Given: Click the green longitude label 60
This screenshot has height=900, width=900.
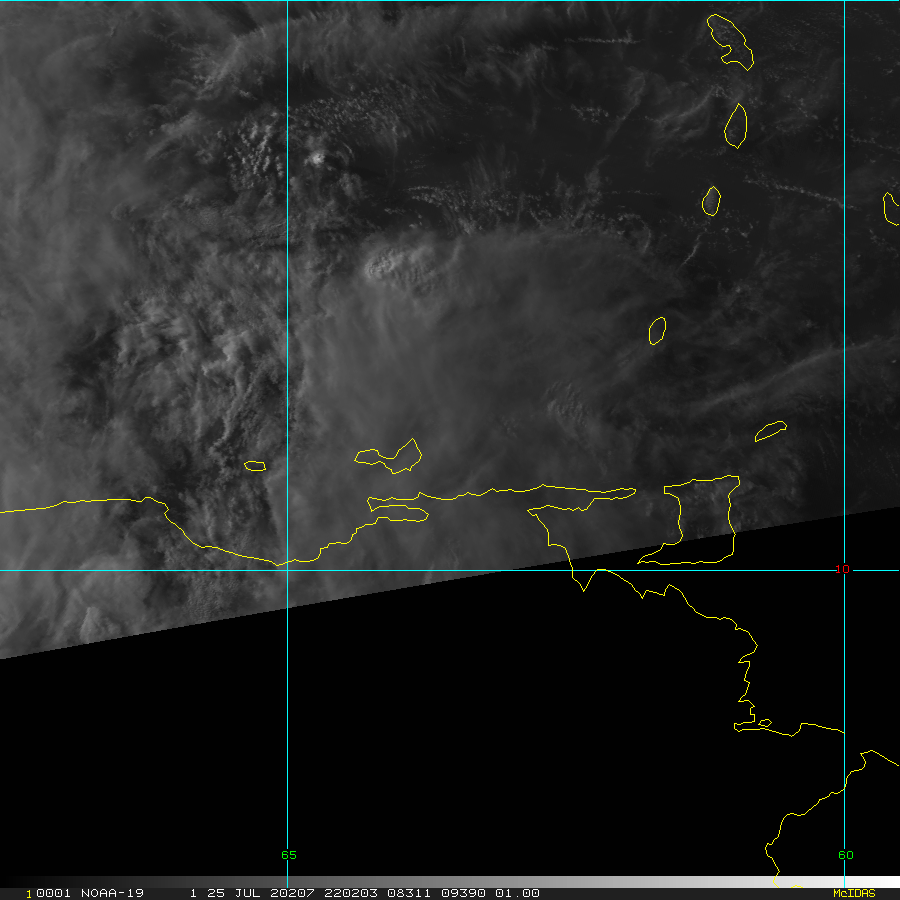Looking at the screenshot, I should (x=845, y=855).
